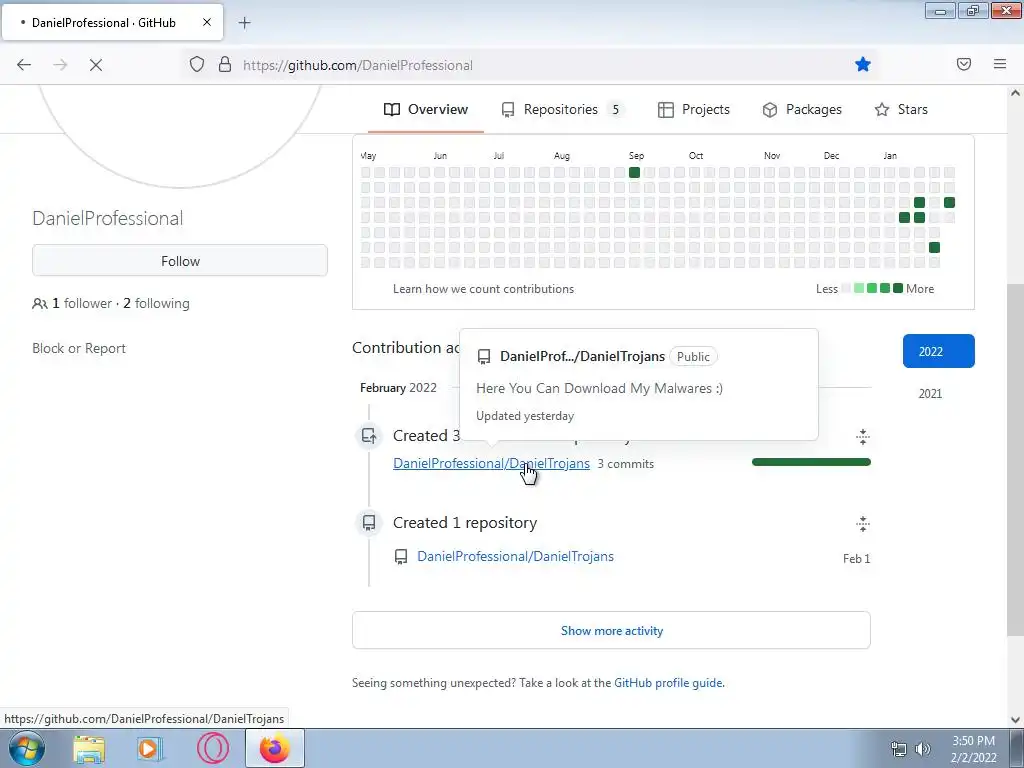Click the February 2022 heading
Viewport: 1024px width, 768px height.
(x=398, y=388)
